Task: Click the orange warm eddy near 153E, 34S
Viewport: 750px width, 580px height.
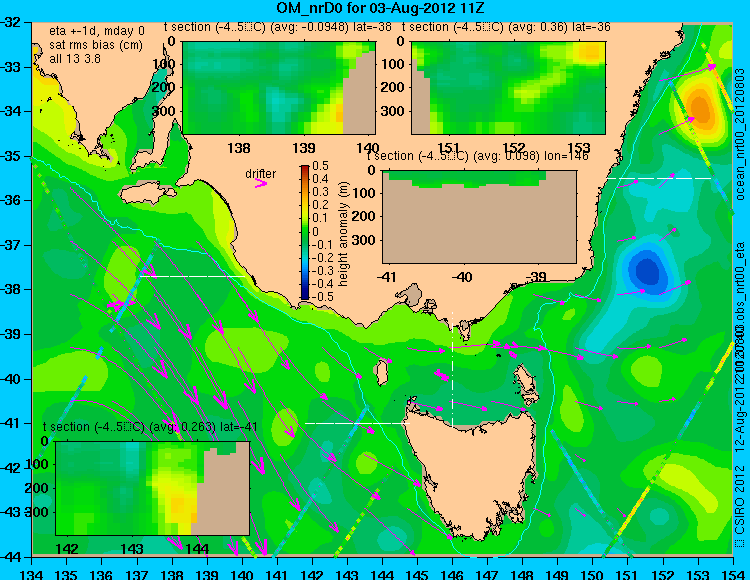Action: pos(700,109)
